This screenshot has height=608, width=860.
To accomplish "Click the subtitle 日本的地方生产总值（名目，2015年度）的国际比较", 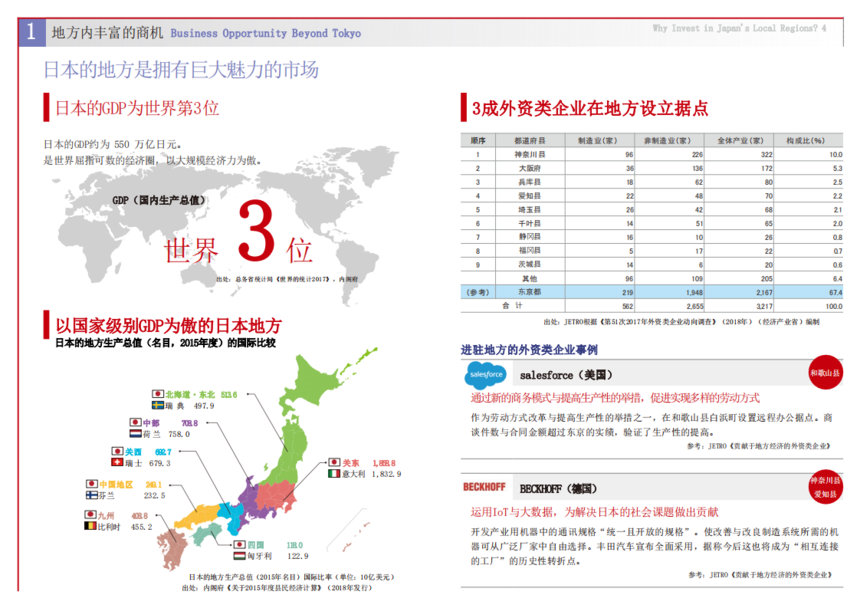I will [166, 343].
